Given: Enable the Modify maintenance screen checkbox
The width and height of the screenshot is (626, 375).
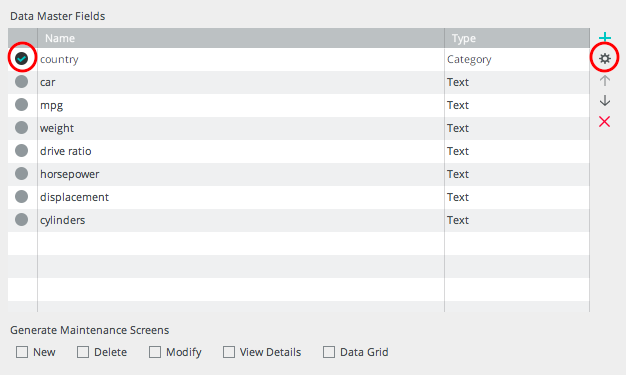Looking at the screenshot, I should pos(155,352).
